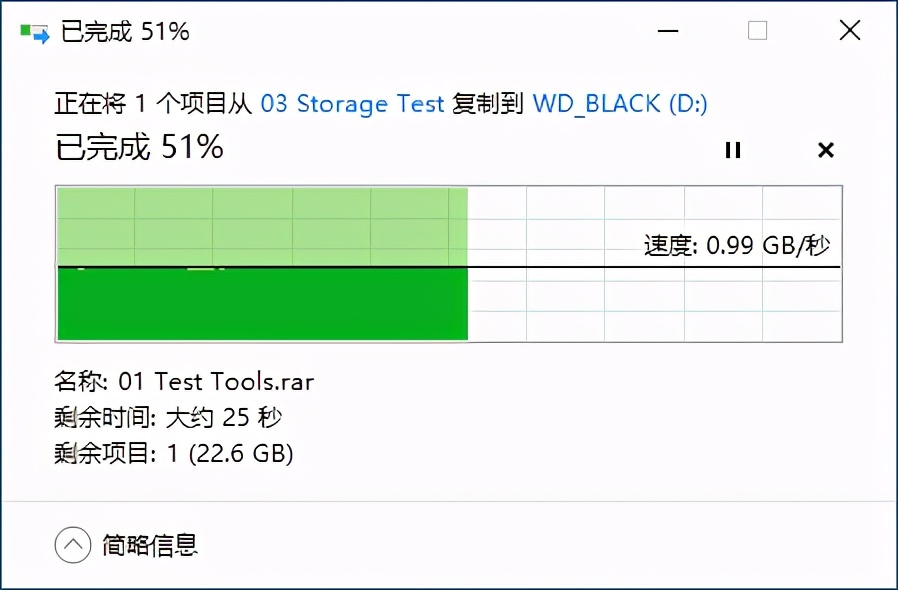The height and width of the screenshot is (590, 898).
Task: Select the speed readout 0.99 GB/秒
Action: pyautogui.click(x=737, y=242)
